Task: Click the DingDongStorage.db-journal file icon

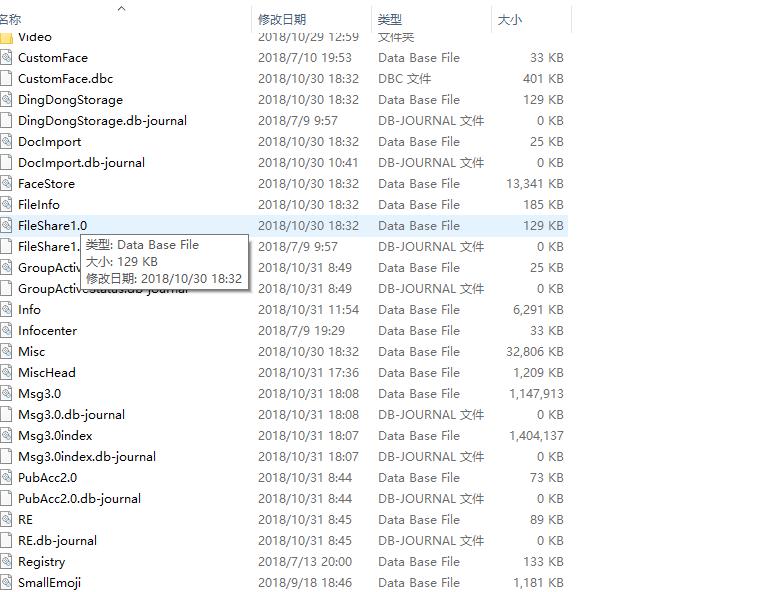Action: point(6,121)
